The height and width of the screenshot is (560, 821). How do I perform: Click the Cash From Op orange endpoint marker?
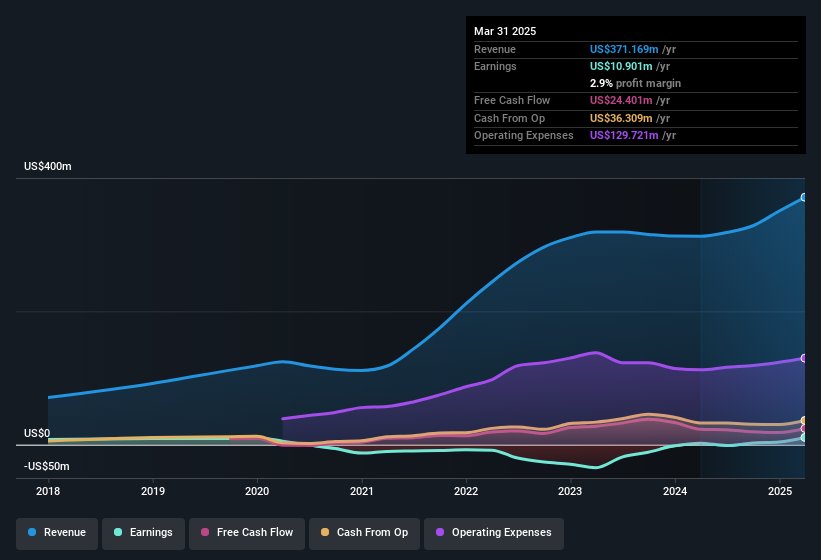[x=804, y=420]
